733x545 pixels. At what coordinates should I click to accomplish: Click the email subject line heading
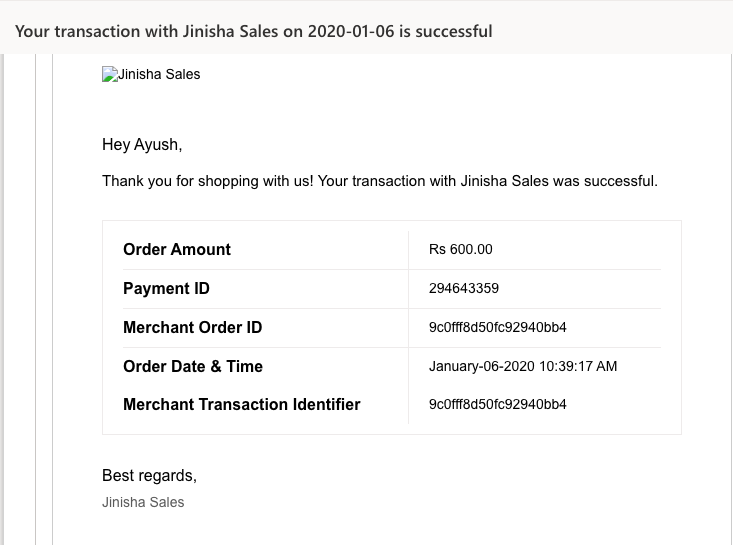coord(253,31)
